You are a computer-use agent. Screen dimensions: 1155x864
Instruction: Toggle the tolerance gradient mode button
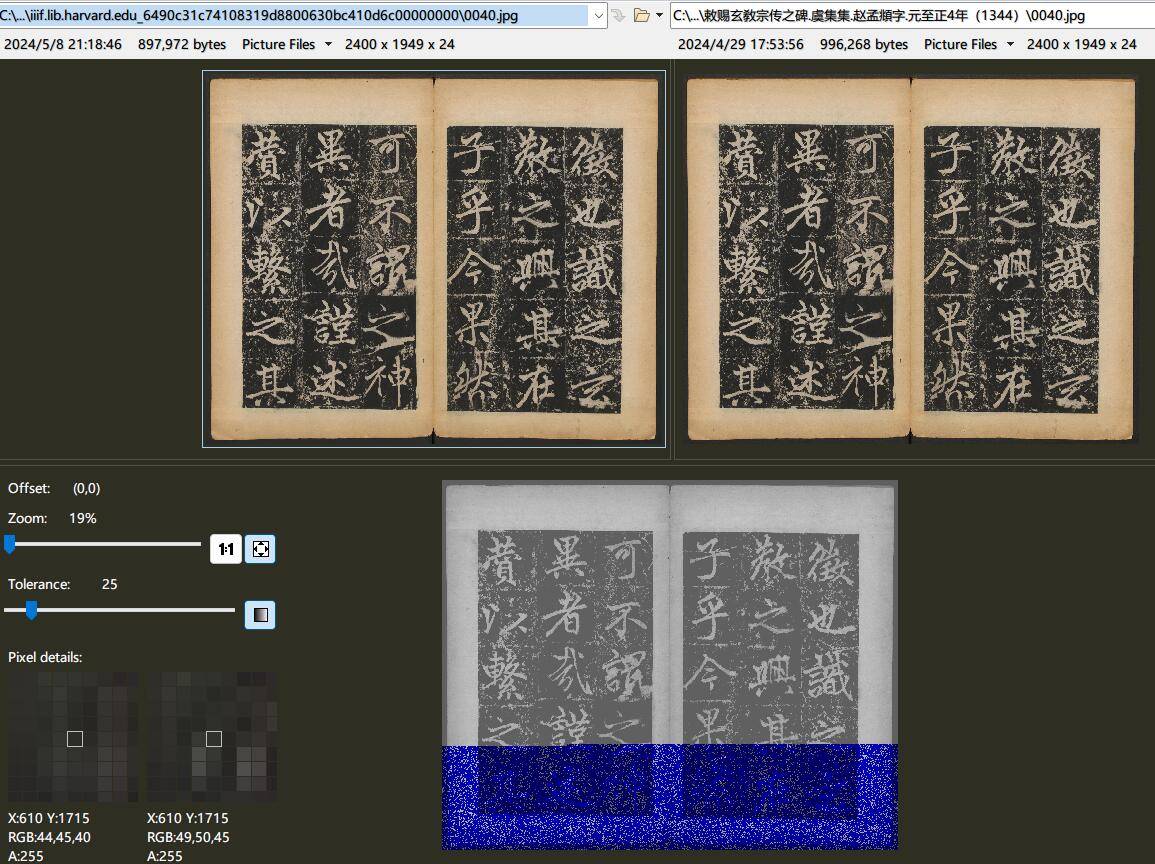point(260,615)
